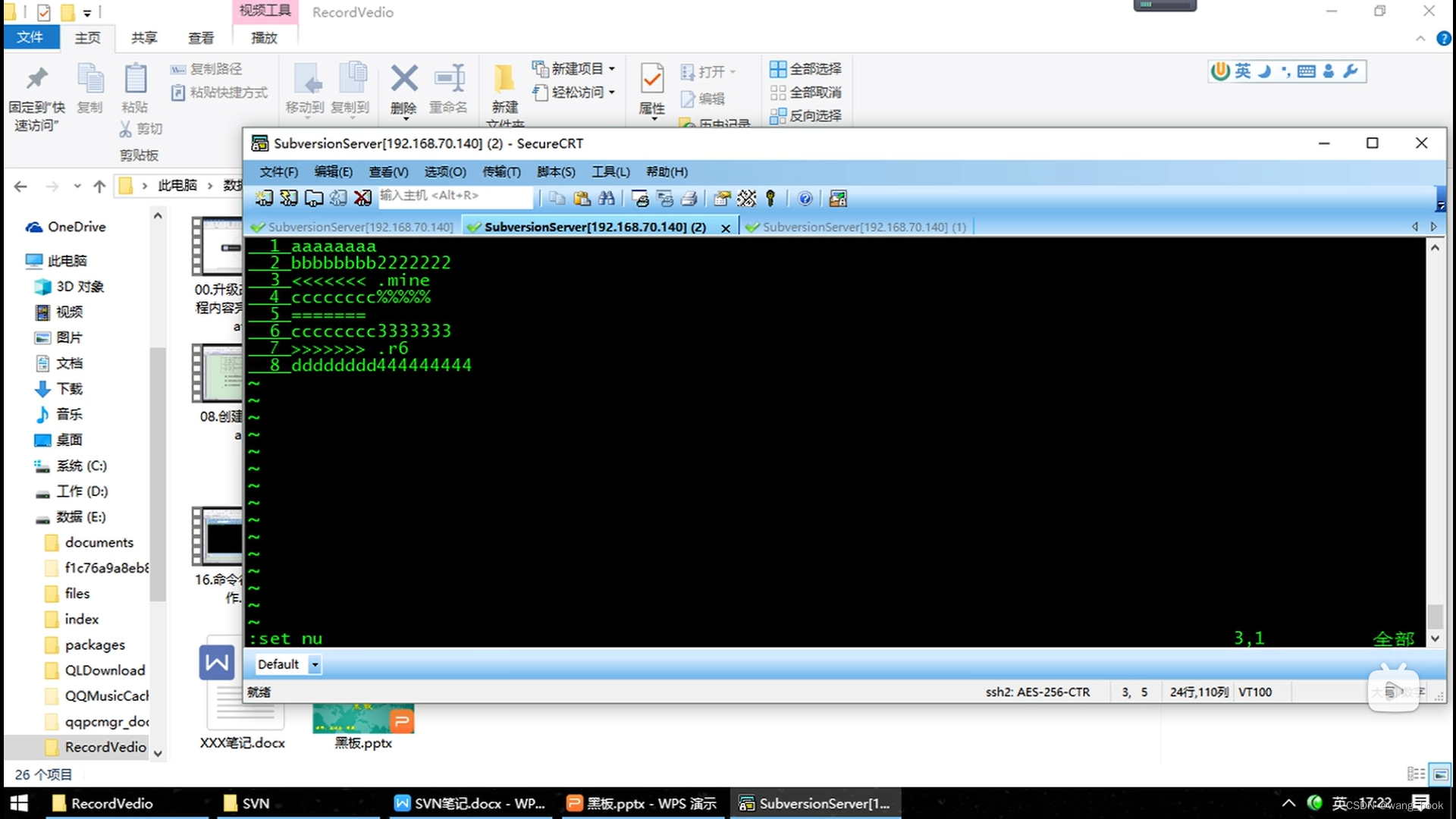Screen dimensions: 1456x819
Task: Toggle IME moon half-width mode icon
Action: [x=1264, y=71]
